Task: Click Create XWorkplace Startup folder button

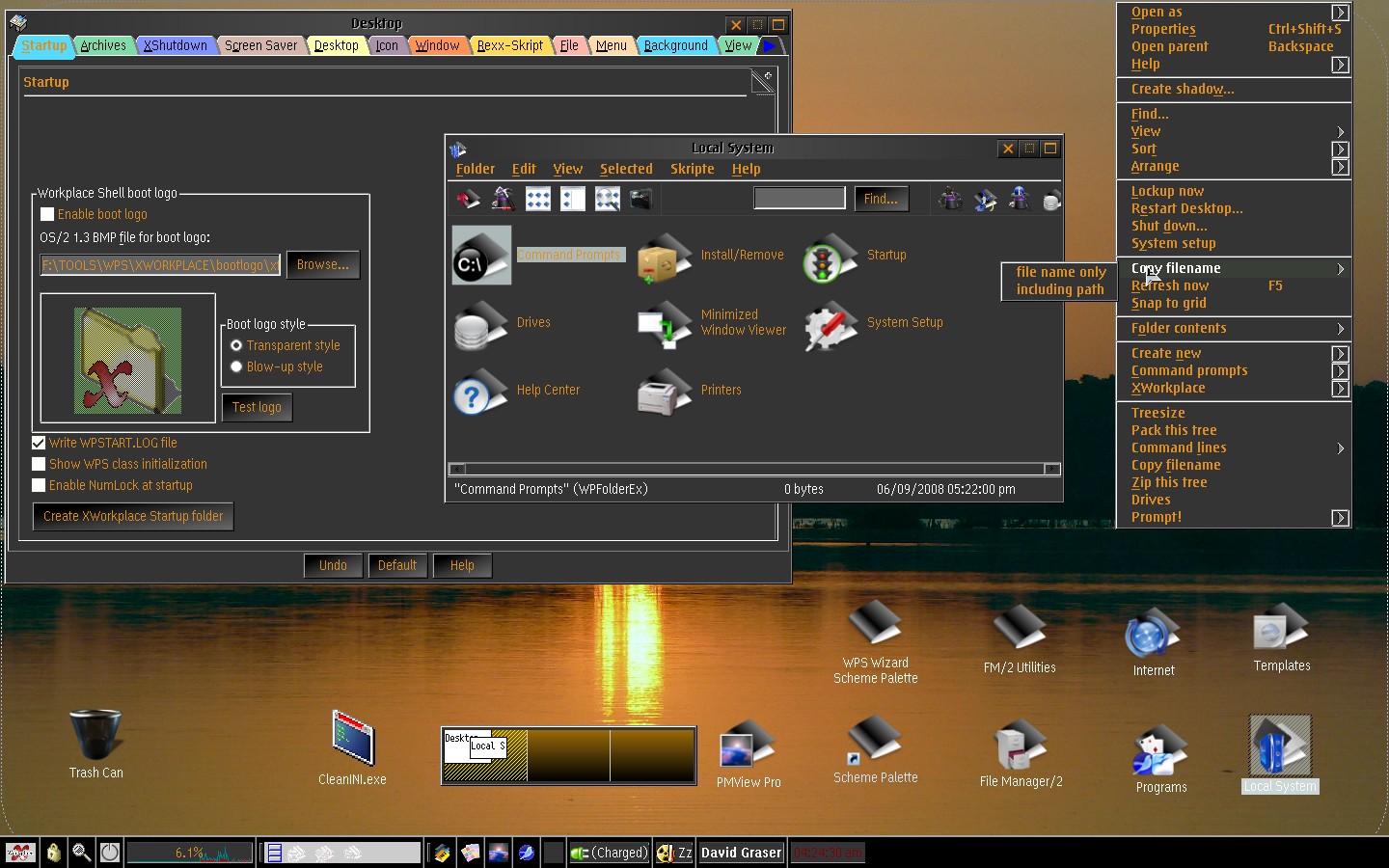Action: click(133, 516)
